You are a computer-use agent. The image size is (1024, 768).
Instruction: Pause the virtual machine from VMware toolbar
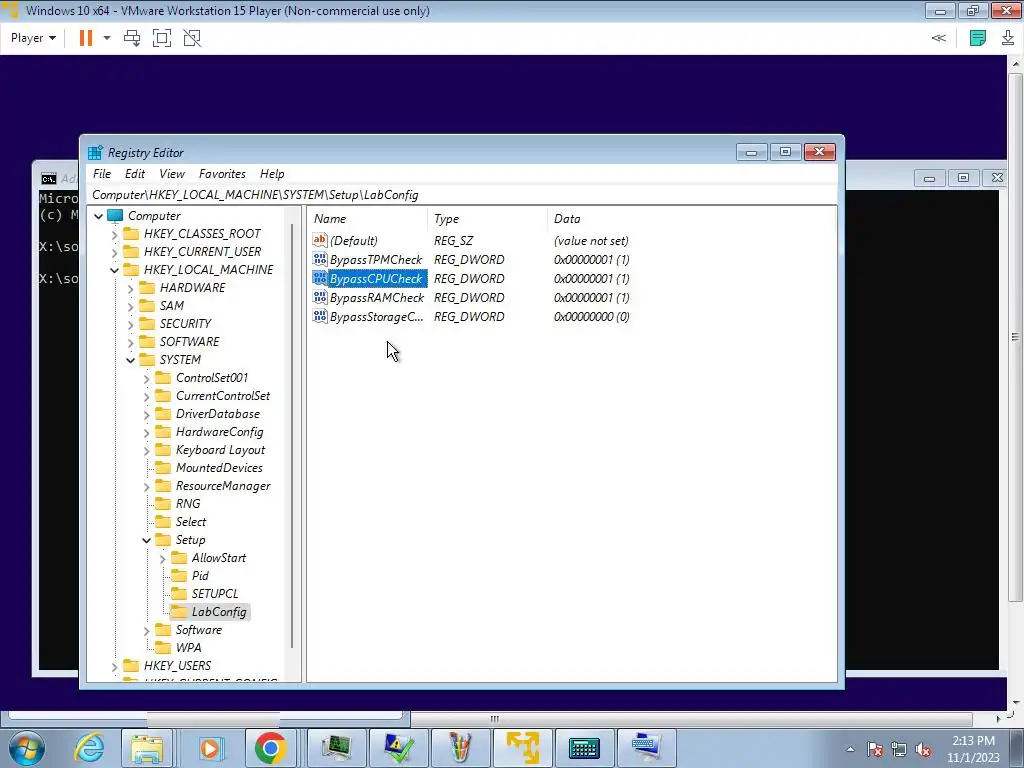point(86,38)
